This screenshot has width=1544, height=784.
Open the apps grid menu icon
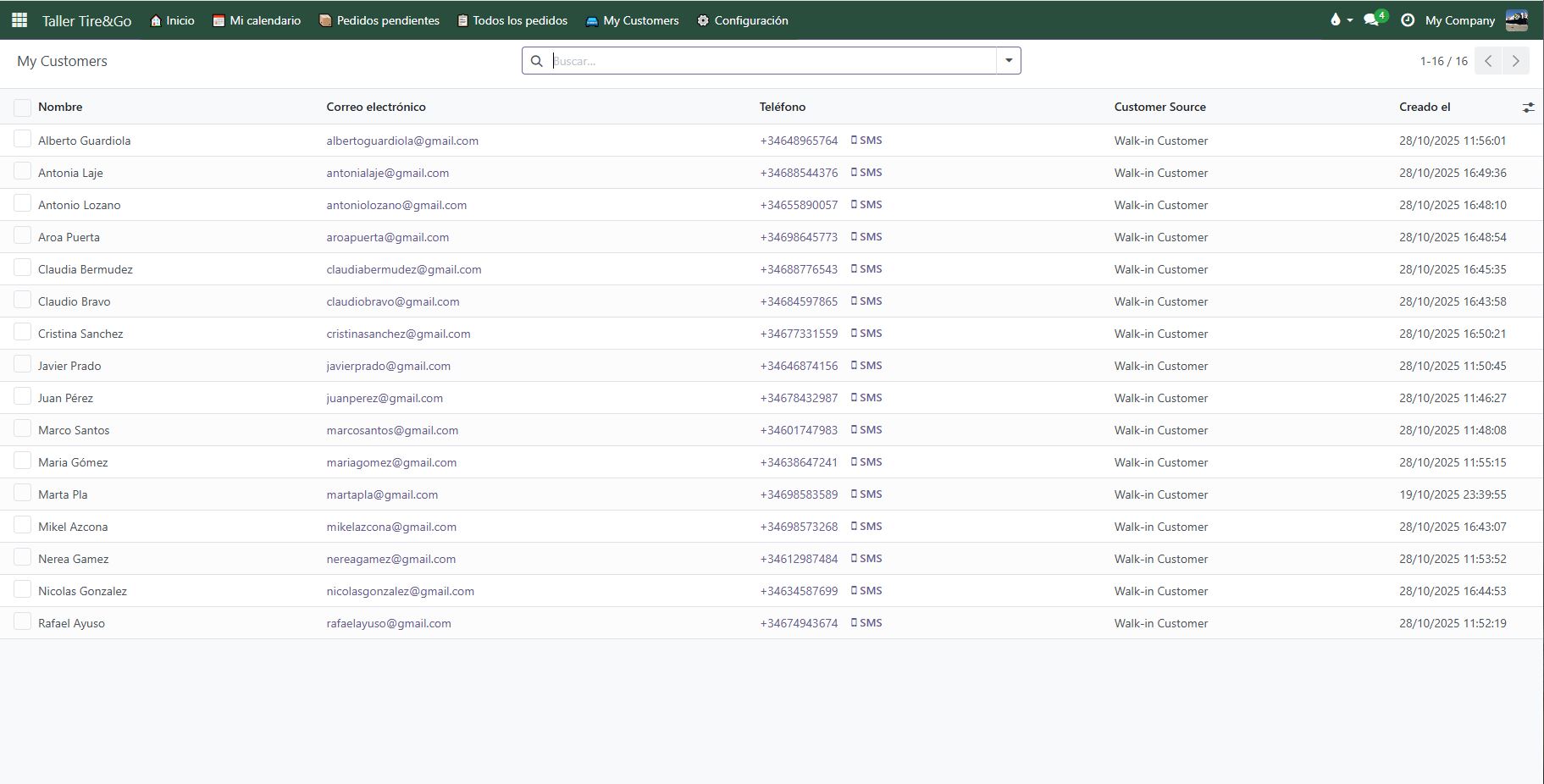tap(19, 20)
